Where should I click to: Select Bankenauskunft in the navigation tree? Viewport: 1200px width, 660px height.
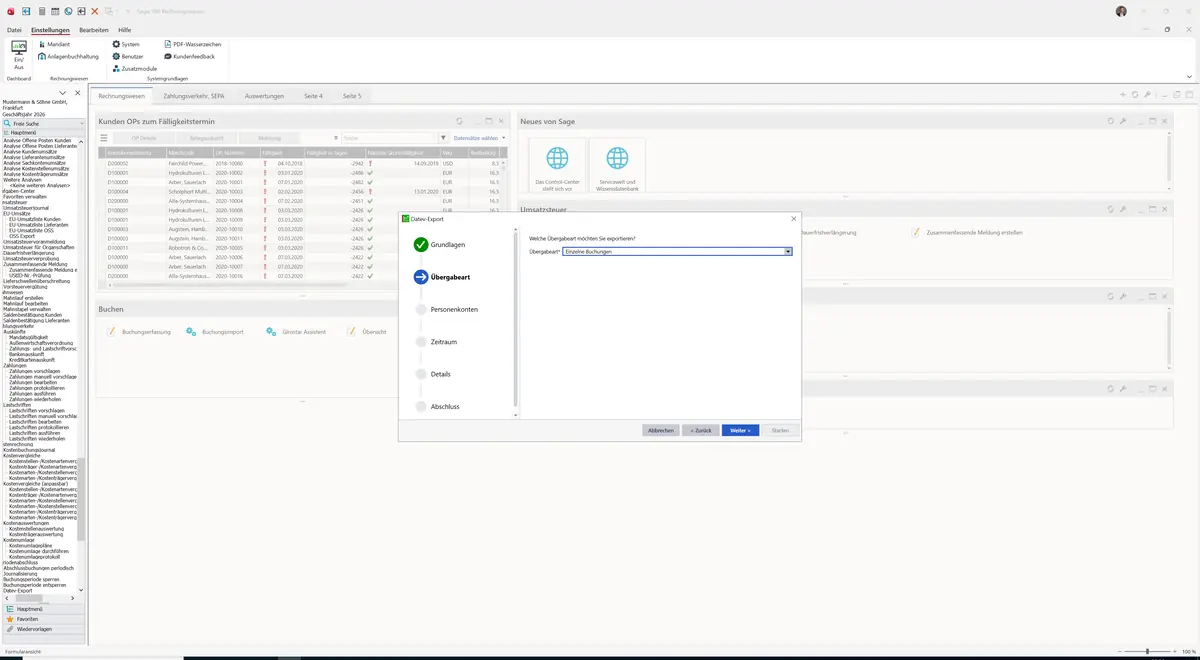pos(29,353)
